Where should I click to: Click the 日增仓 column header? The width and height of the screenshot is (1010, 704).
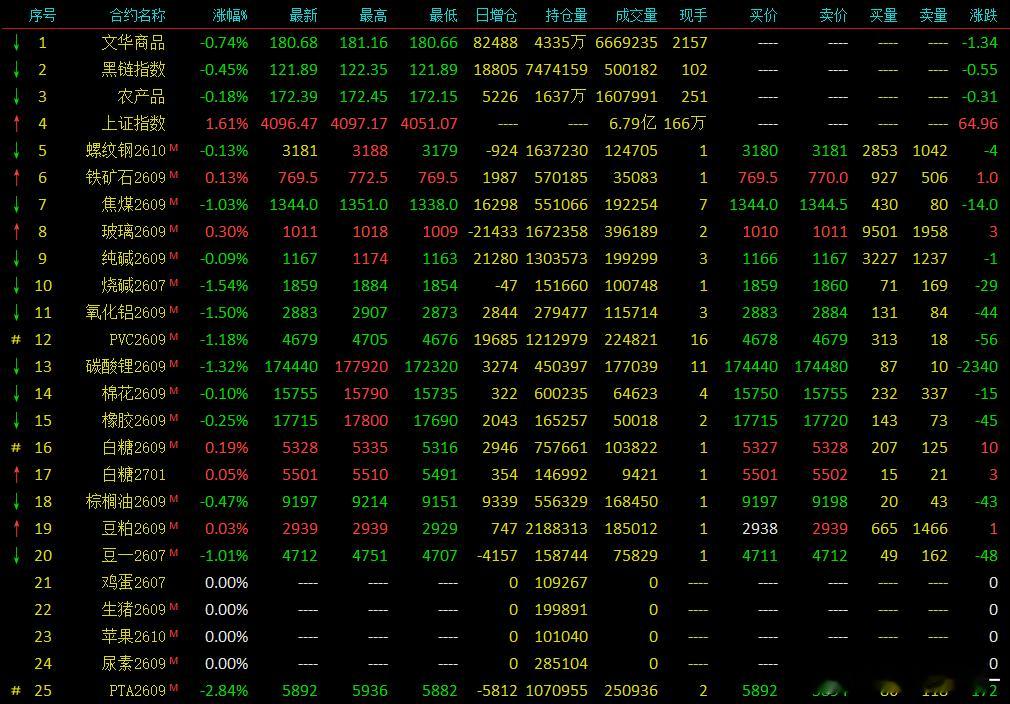pos(496,15)
